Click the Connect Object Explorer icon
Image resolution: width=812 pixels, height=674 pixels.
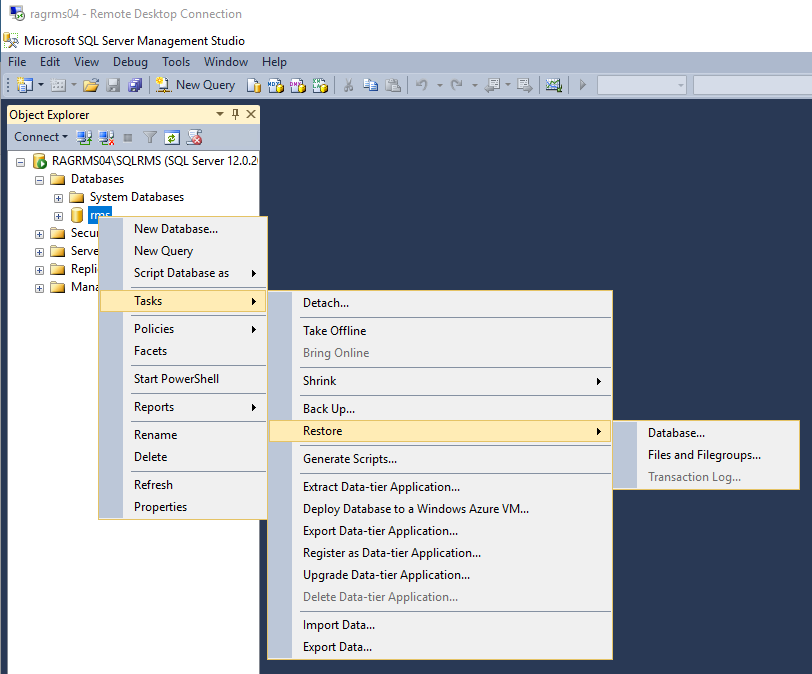pyautogui.click(x=84, y=137)
